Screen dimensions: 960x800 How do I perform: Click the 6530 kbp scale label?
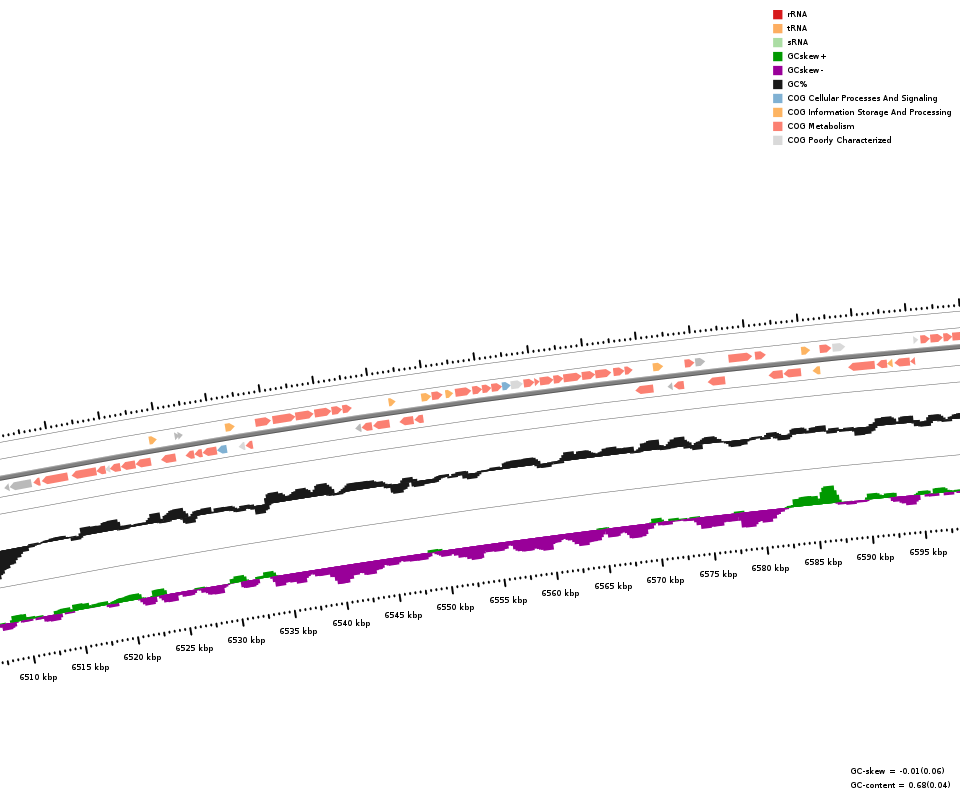click(x=246, y=640)
